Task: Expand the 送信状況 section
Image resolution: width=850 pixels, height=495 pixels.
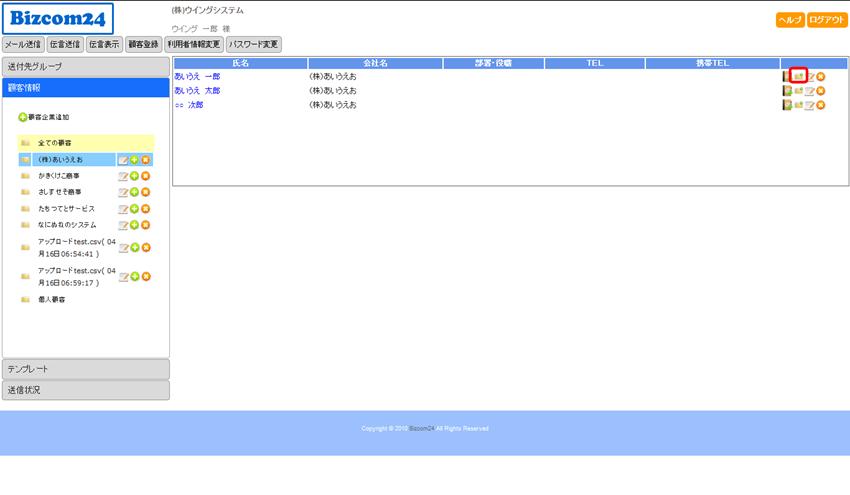Action: click(x=85, y=390)
